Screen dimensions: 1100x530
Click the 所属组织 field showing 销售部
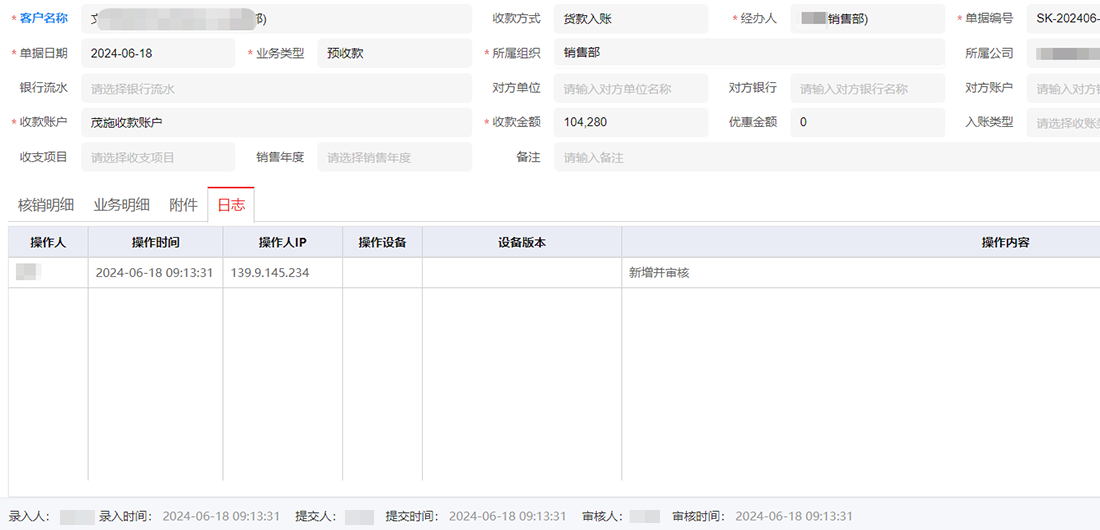click(748, 54)
